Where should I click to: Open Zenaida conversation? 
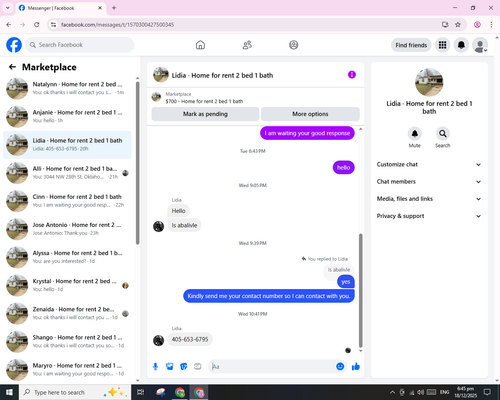(x=67, y=314)
